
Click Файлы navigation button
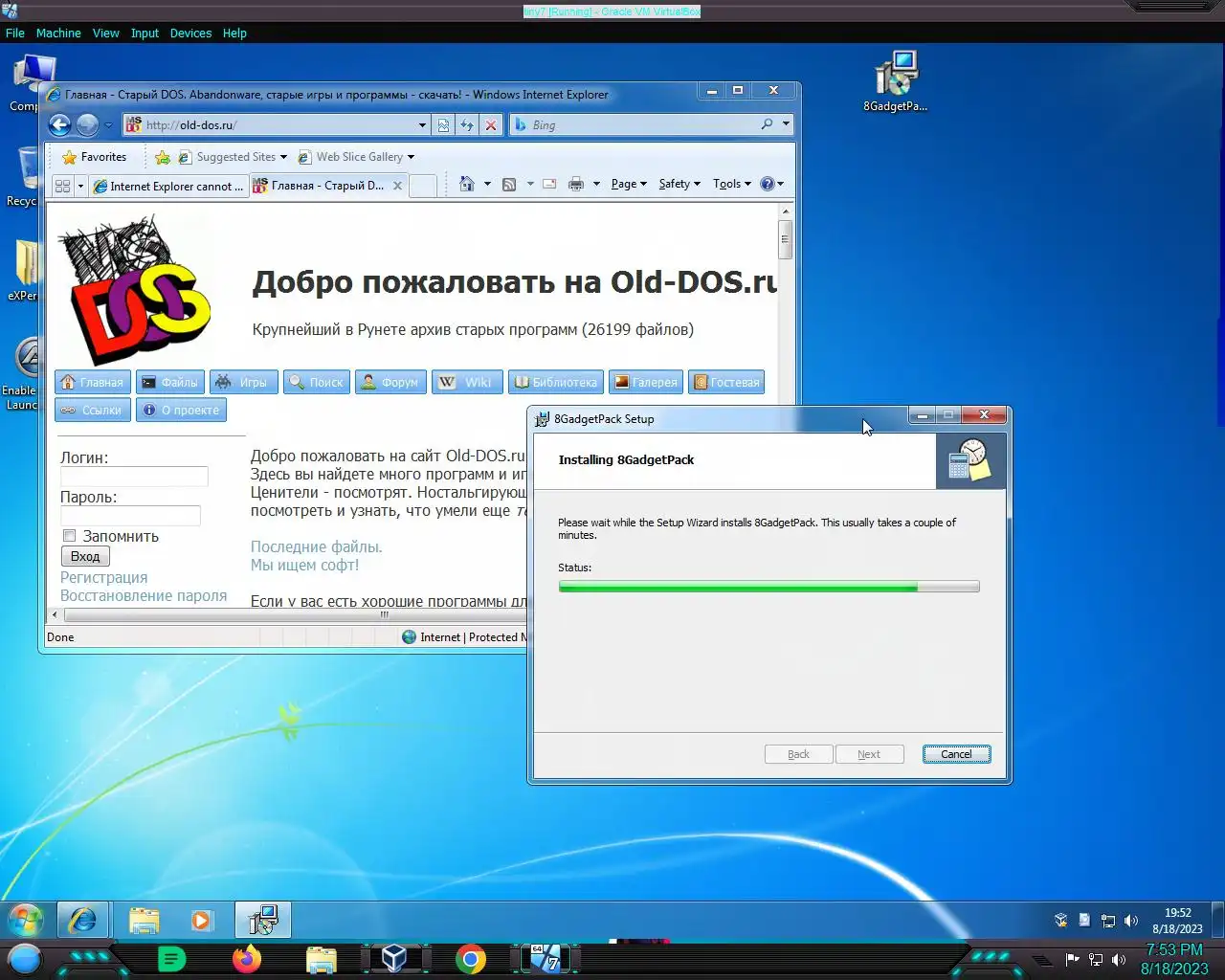(169, 382)
